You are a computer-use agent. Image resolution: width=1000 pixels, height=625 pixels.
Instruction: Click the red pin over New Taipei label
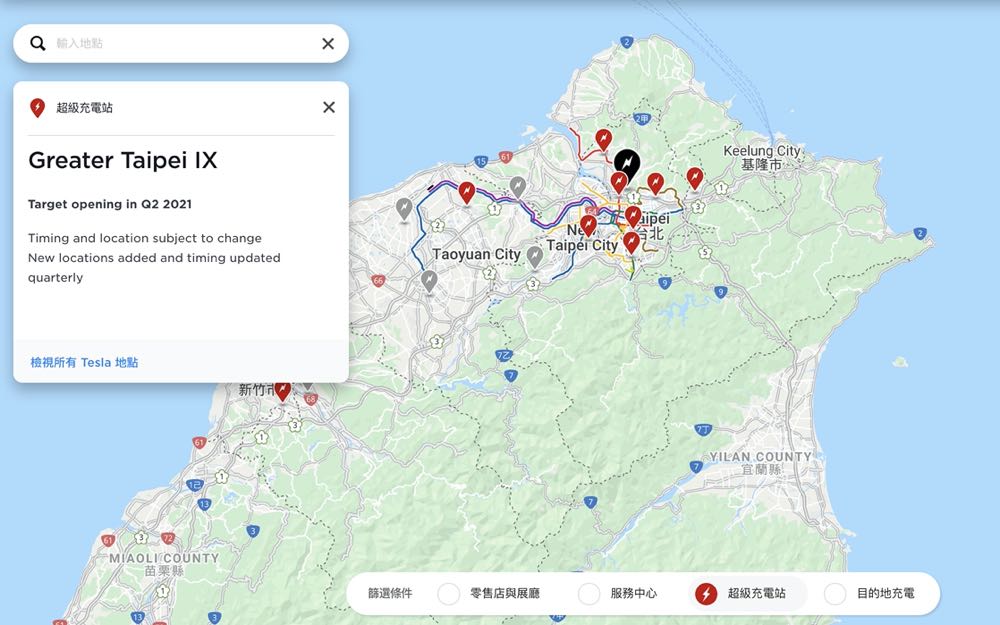(x=588, y=225)
